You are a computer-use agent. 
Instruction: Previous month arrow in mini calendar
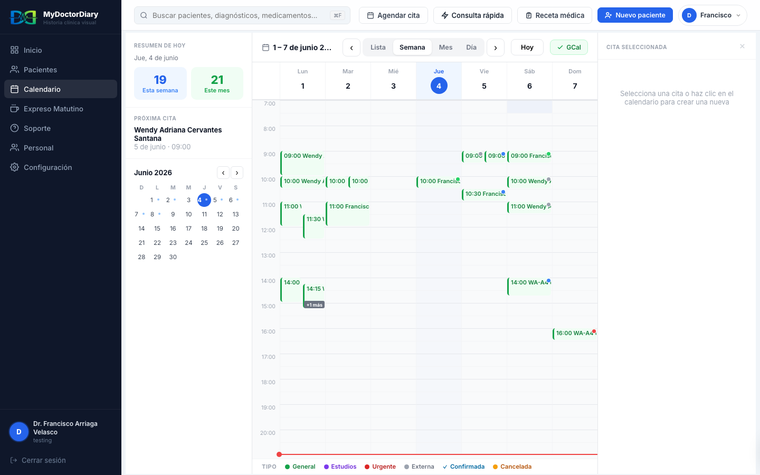coord(223,173)
